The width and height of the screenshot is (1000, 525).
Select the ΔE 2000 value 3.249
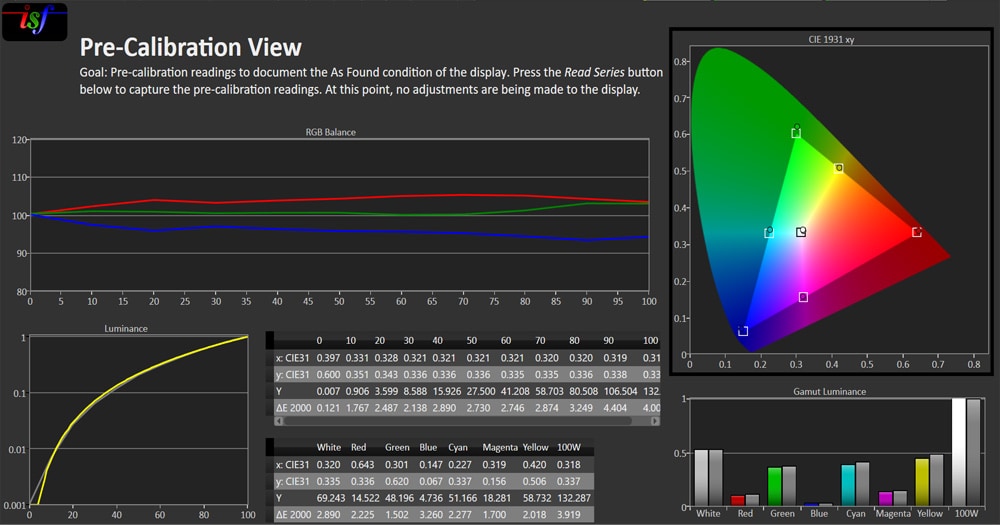point(580,408)
